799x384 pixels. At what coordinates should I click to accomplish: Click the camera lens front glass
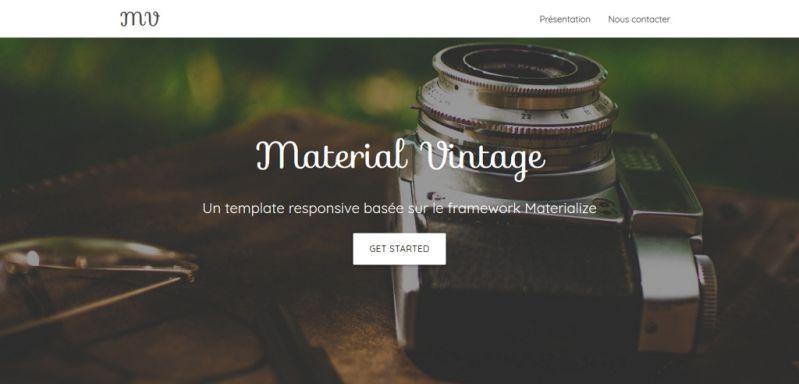pos(519,64)
